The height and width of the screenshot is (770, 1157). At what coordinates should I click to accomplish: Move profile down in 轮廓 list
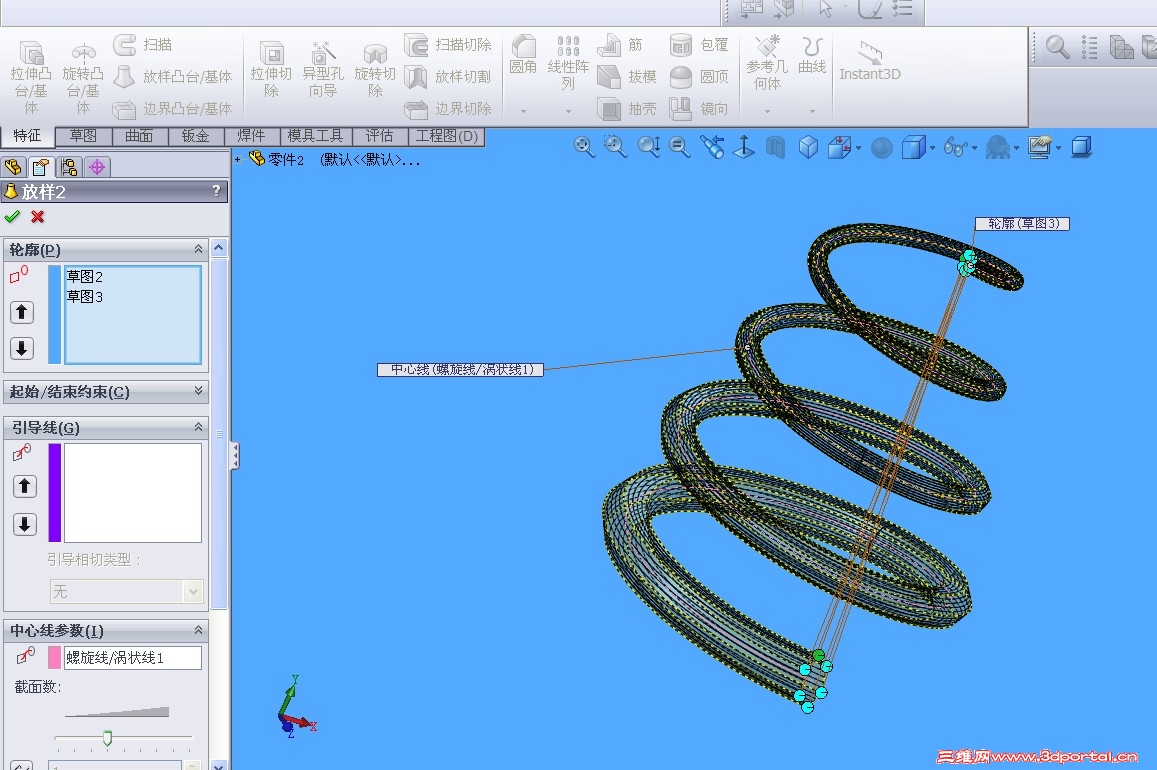[x=21, y=348]
